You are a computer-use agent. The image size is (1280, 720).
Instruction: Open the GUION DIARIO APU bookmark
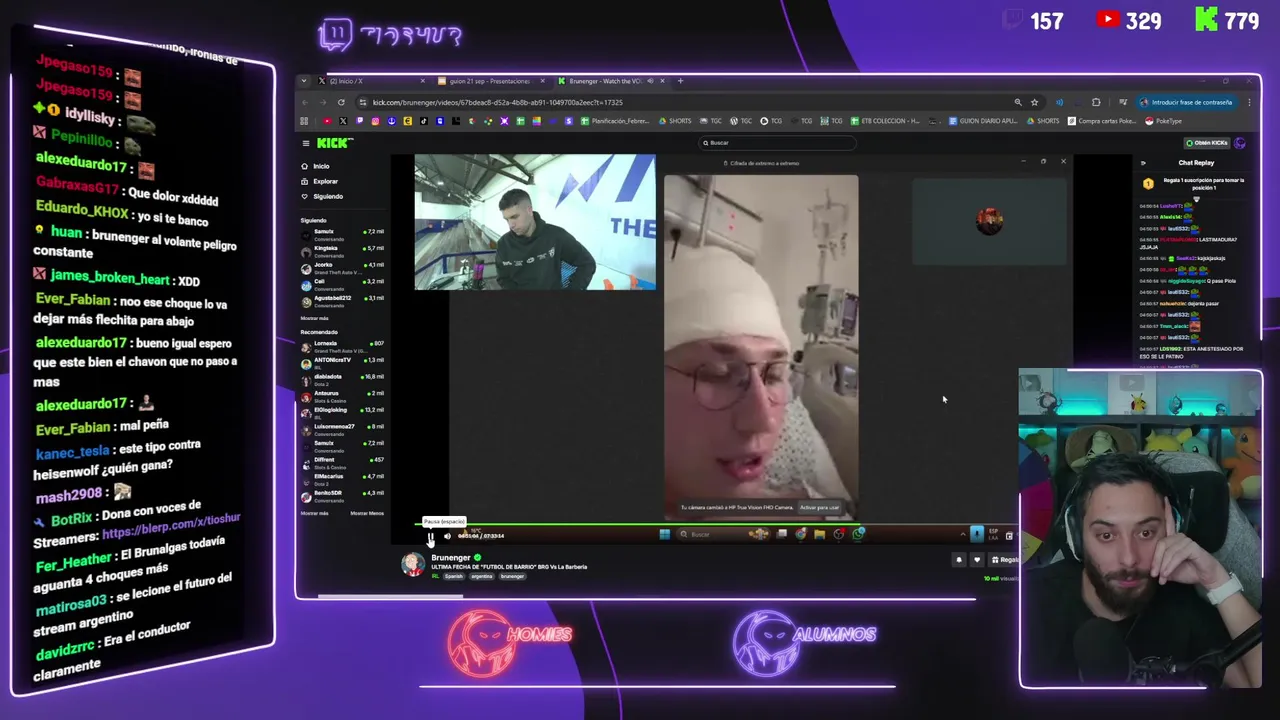click(x=983, y=121)
